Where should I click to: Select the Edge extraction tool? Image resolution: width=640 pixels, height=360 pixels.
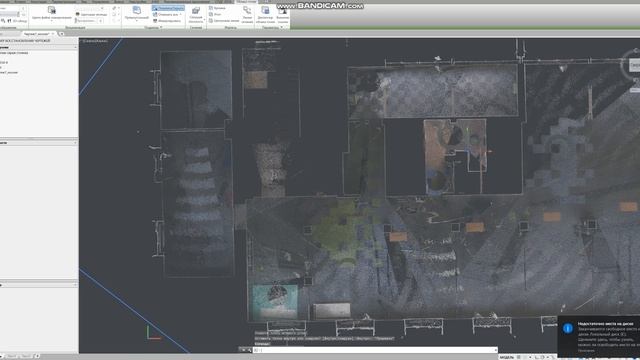[217, 8]
